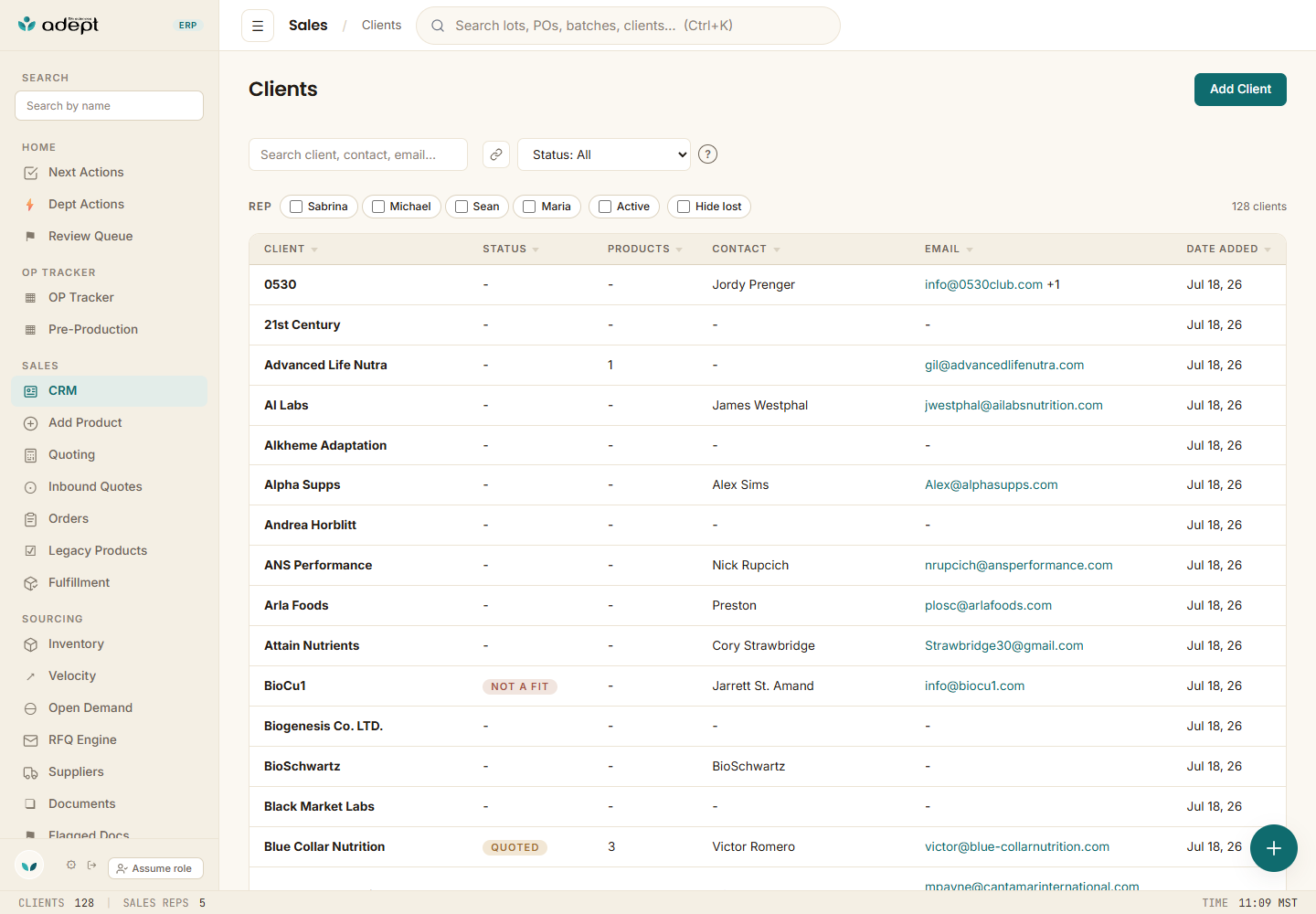
Task: Open Documents in the sidebar
Action: [x=110, y=804]
